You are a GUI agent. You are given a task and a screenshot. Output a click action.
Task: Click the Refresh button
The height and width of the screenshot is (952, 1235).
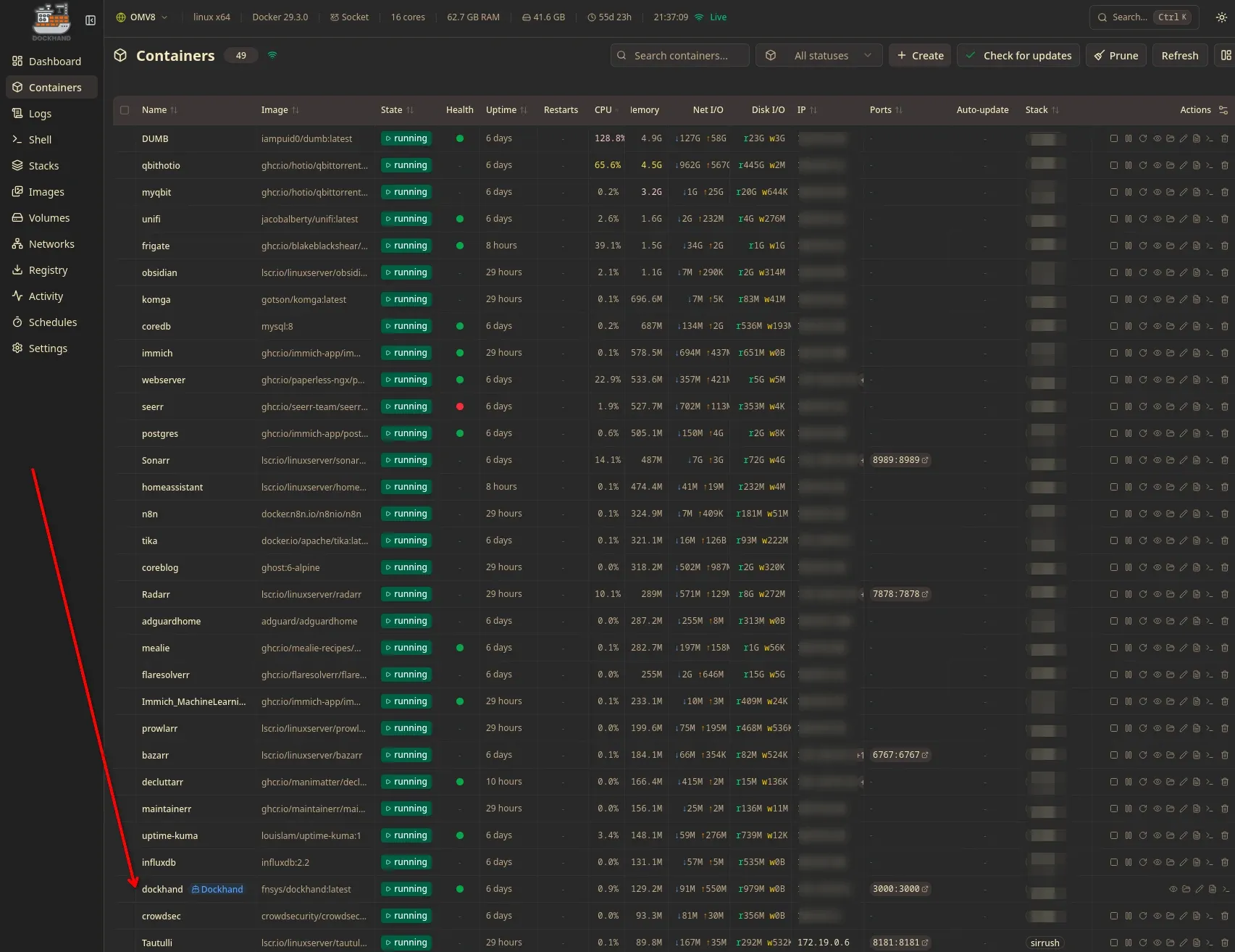click(x=1179, y=55)
